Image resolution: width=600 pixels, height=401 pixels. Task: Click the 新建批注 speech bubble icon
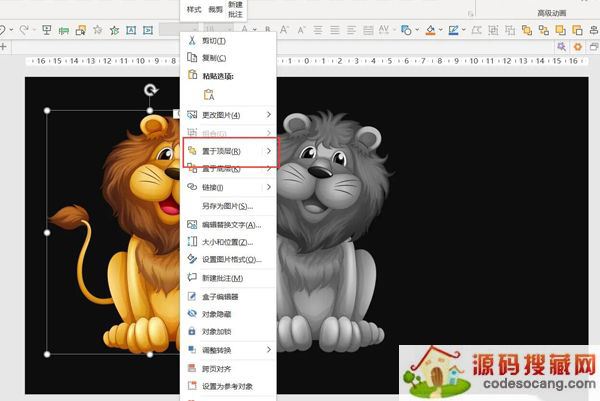tap(193, 277)
